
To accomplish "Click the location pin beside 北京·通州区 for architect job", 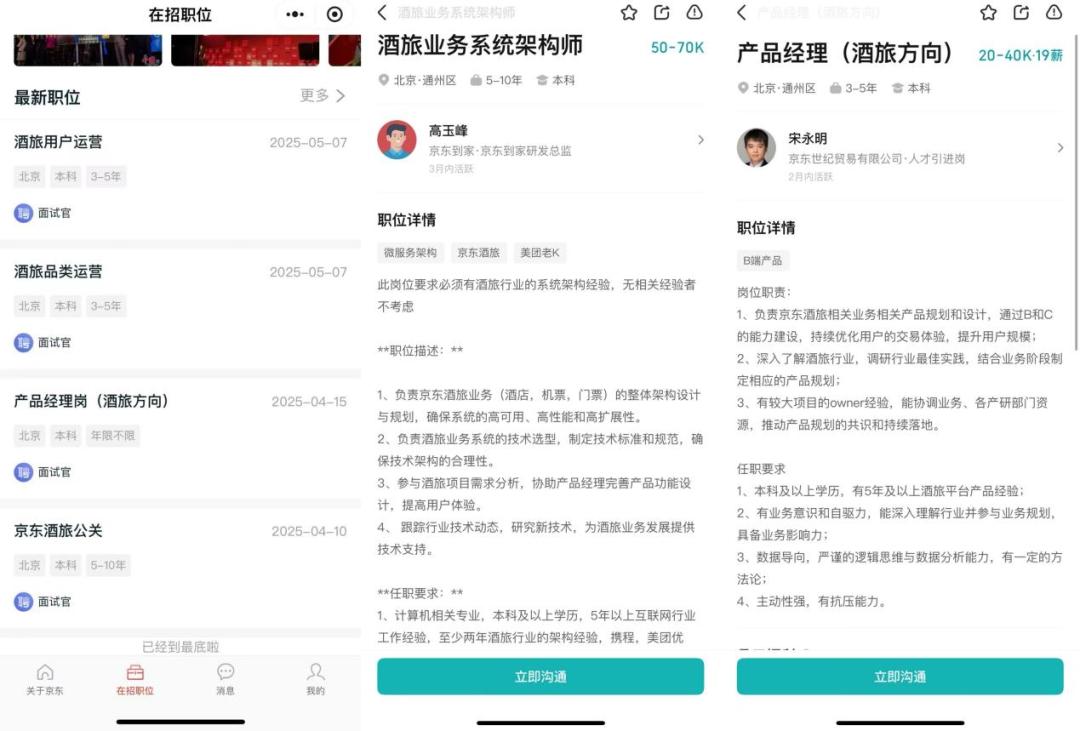I will [x=384, y=81].
